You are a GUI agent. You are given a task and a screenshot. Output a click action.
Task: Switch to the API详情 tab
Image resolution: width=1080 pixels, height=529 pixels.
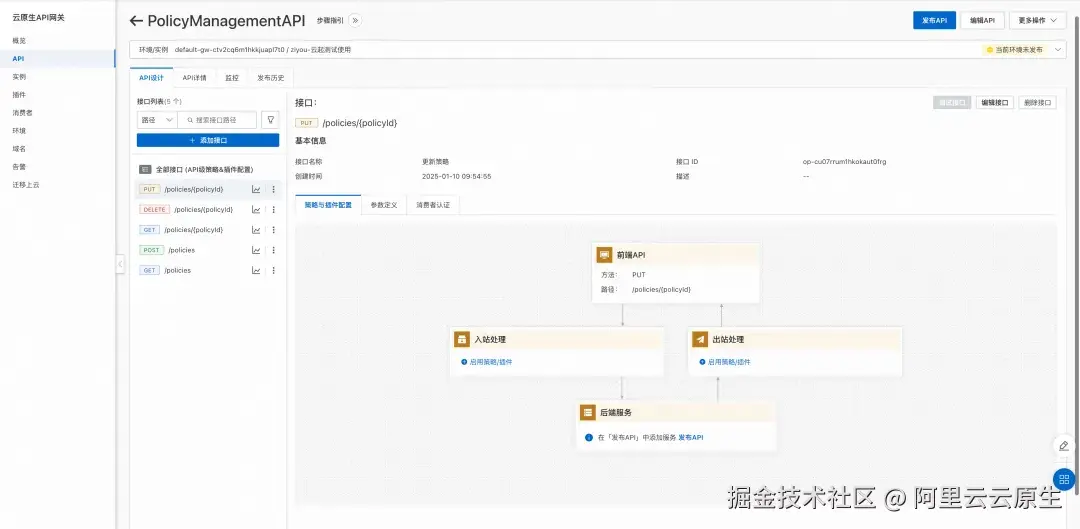point(194,78)
